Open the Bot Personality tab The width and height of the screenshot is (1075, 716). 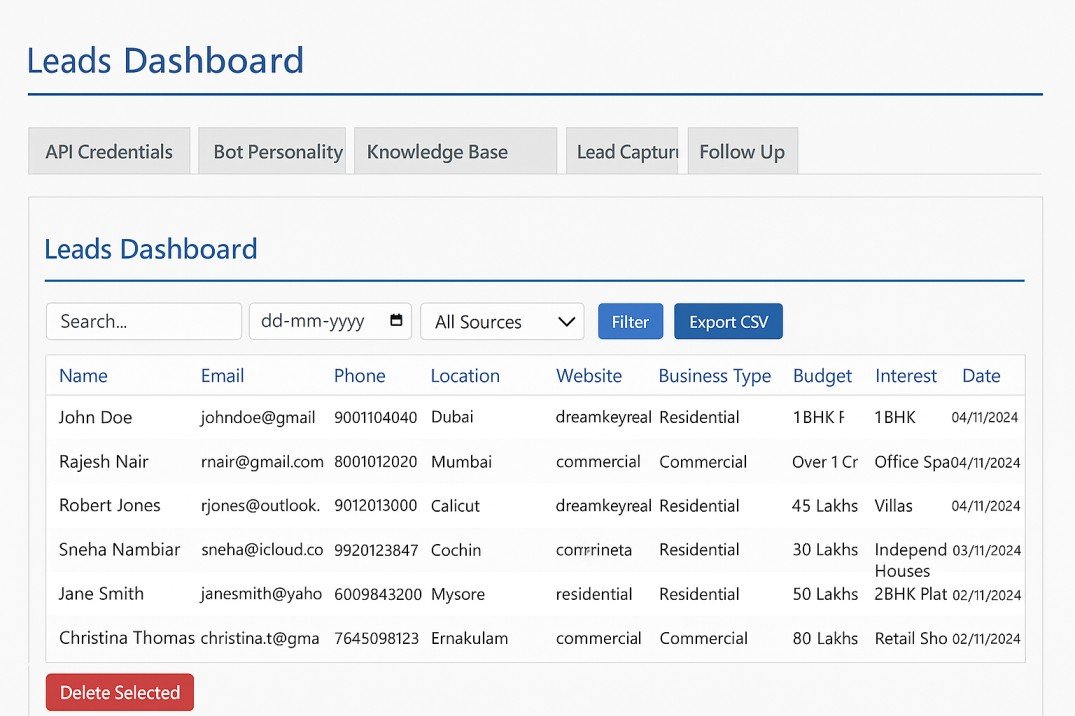pos(272,152)
